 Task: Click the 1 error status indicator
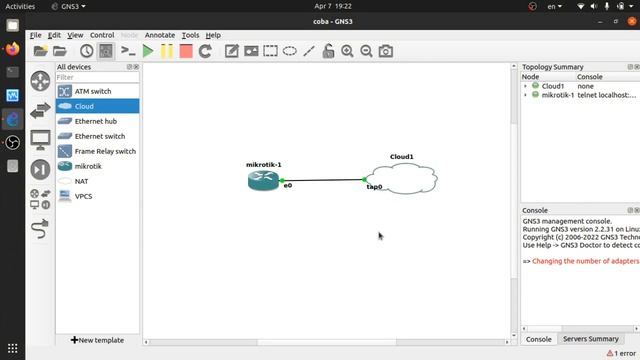(621, 353)
